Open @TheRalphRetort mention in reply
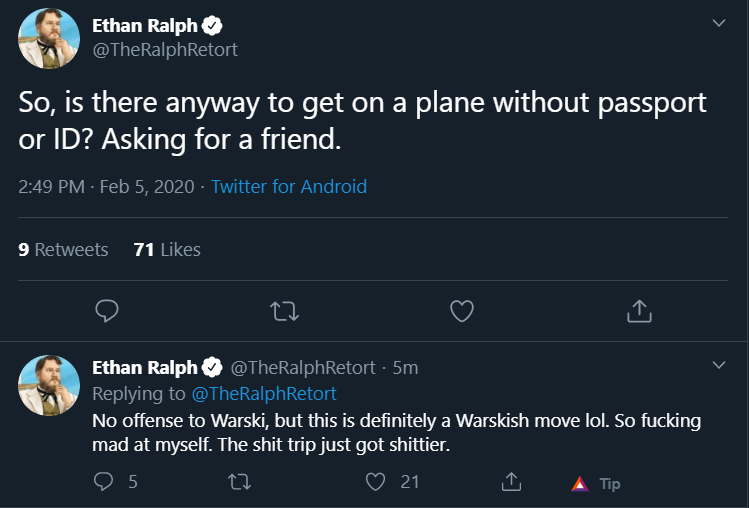749x508 pixels. [264, 394]
